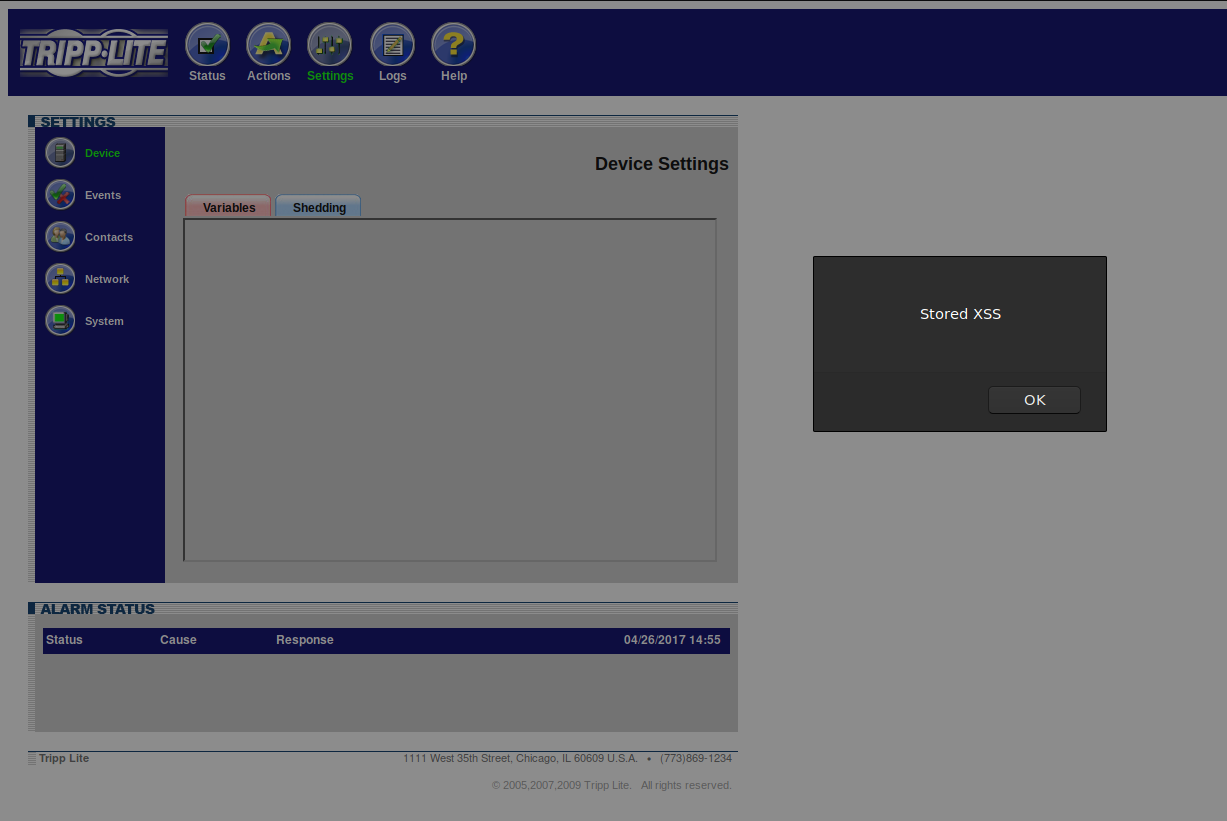Image resolution: width=1227 pixels, height=821 pixels.
Task: Click the All rights reserved link
Action: [x=686, y=785]
